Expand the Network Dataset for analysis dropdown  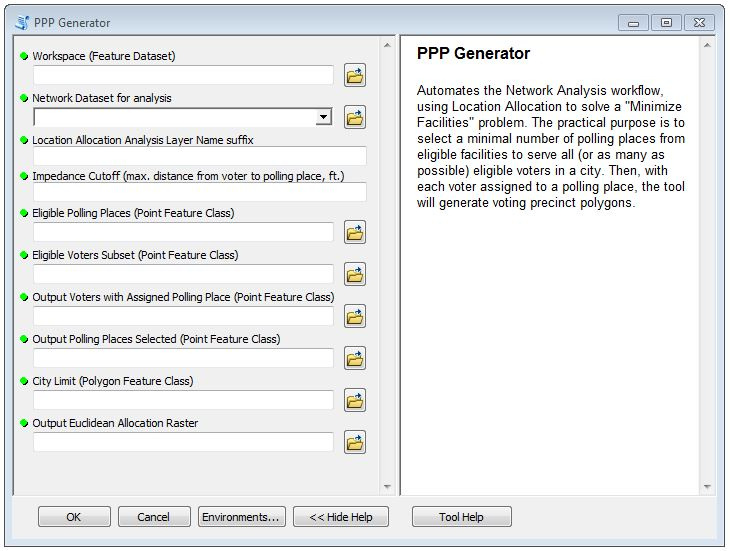coord(323,117)
